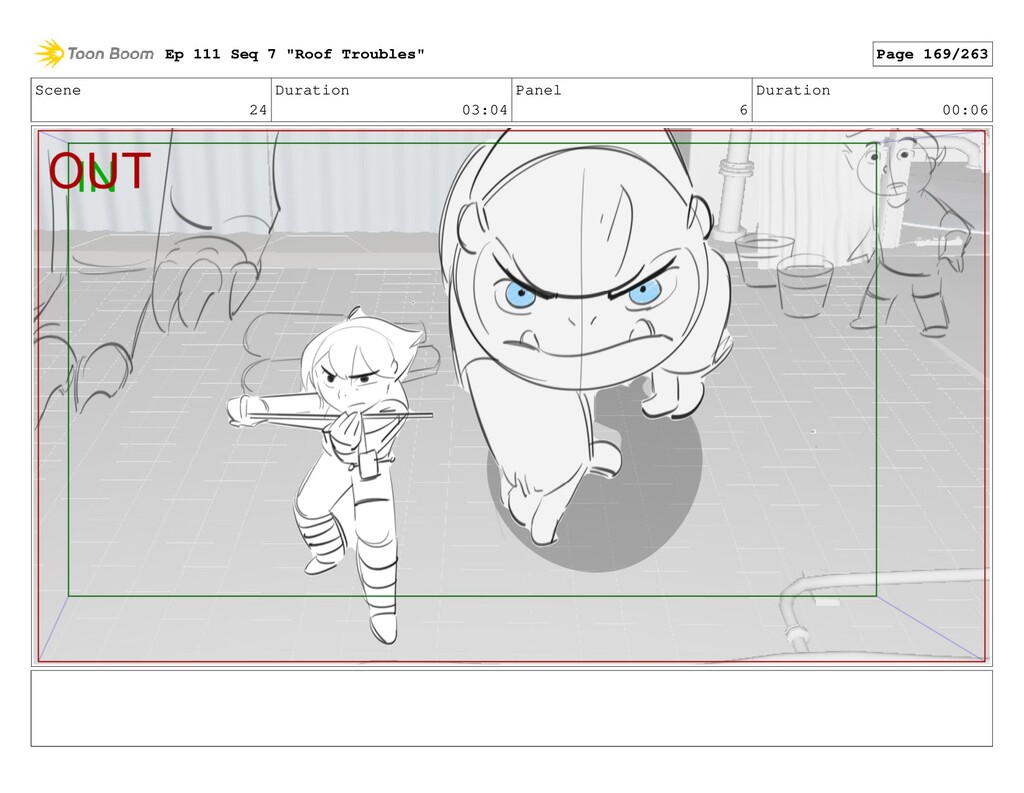Select the Scene label in the header
This screenshot has width=1024, height=793.
[58, 90]
